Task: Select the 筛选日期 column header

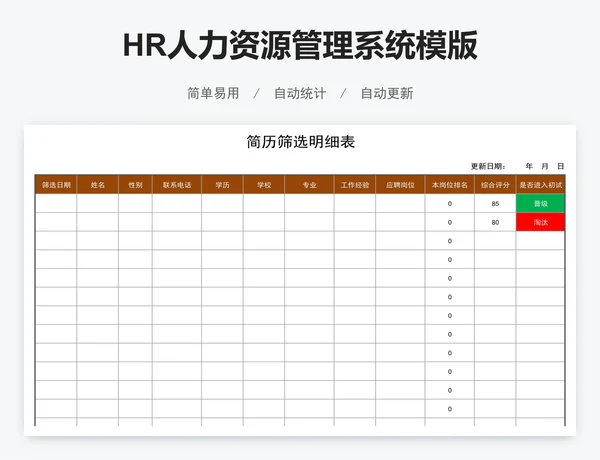Action: pos(56,185)
